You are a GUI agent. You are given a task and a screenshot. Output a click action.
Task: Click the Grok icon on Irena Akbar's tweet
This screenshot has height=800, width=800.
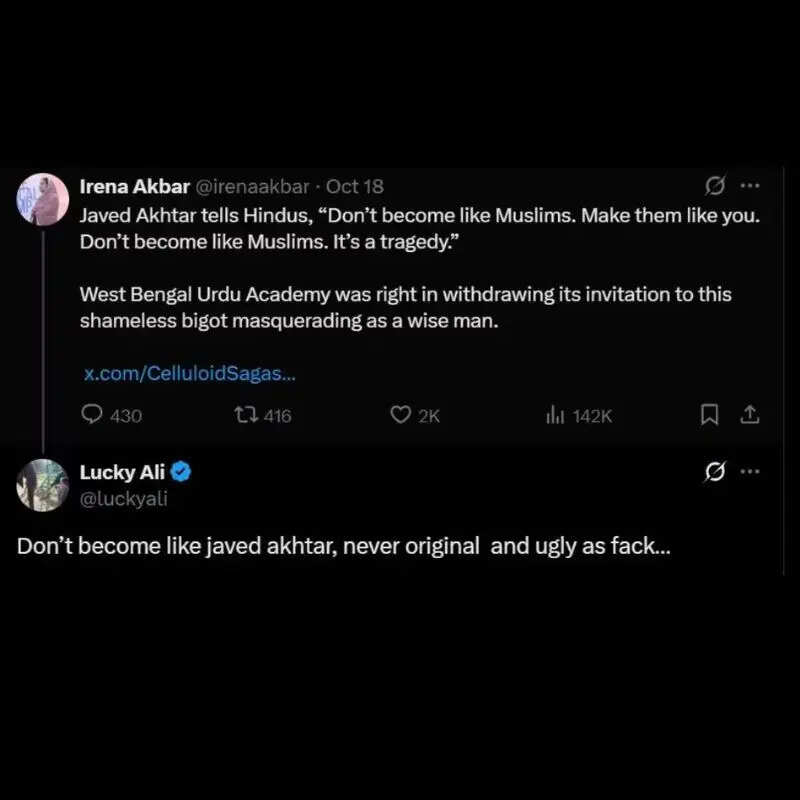(715, 186)
